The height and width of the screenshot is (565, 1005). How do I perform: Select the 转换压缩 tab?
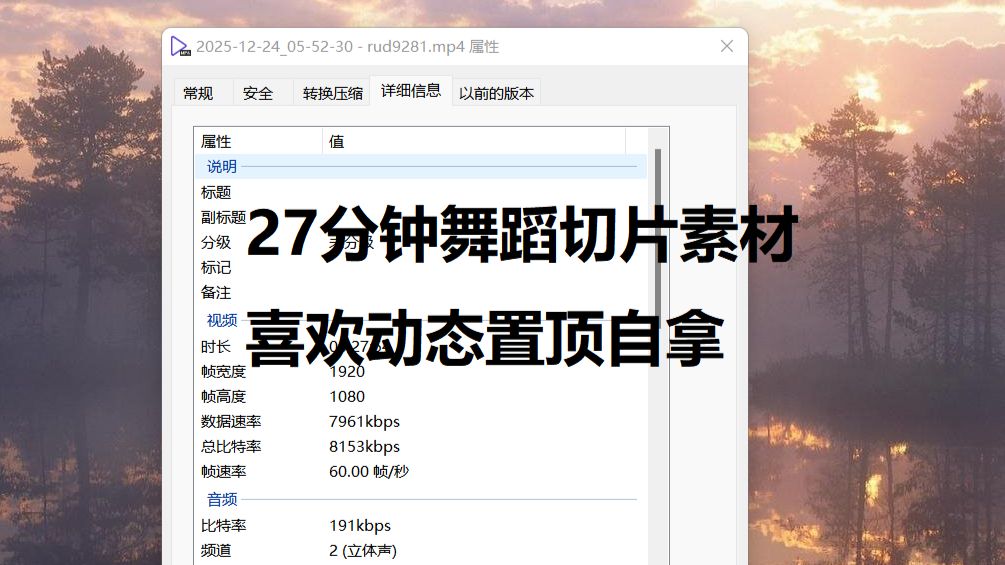(x=333, y=93)
